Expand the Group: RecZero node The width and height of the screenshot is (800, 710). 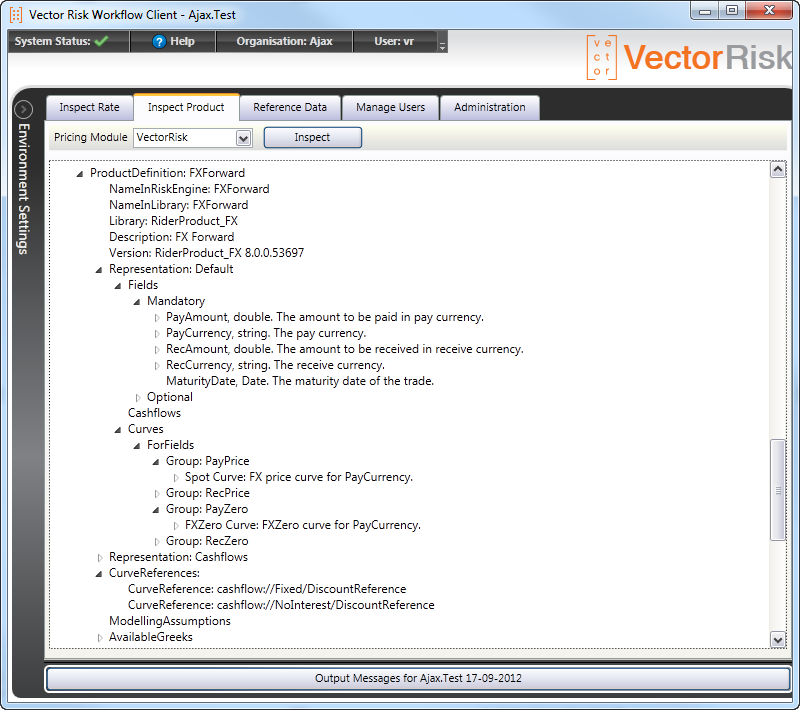point(157,542)
